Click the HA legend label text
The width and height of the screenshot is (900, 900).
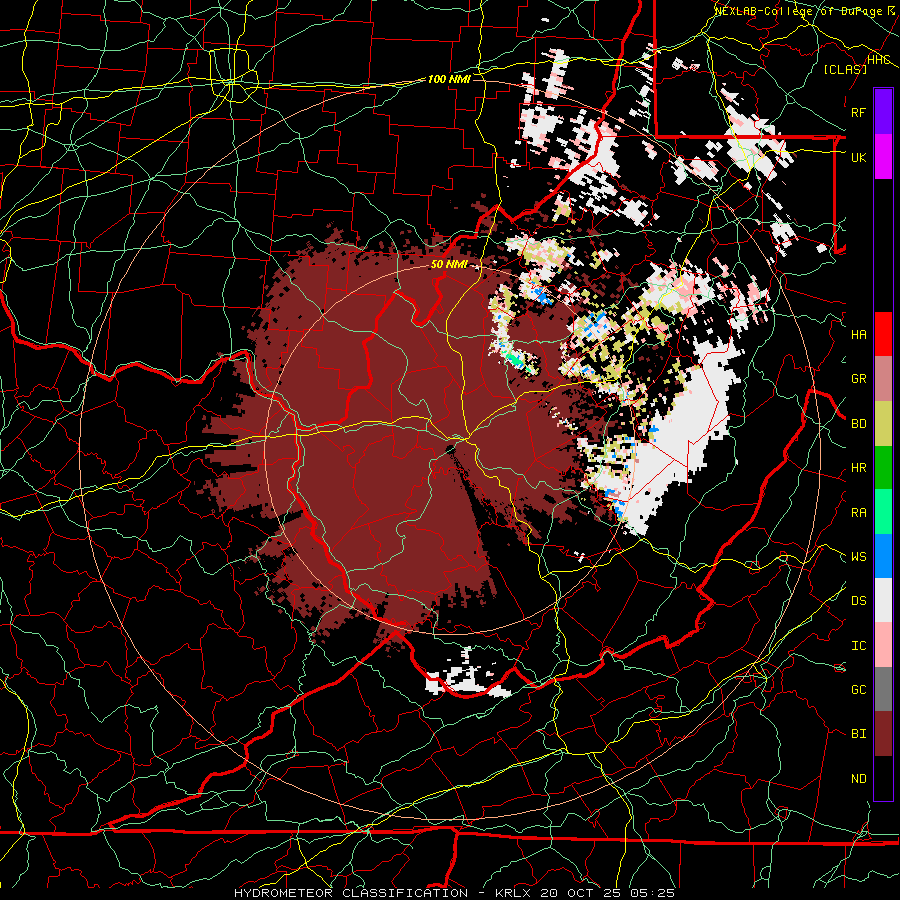pos(859,335)
